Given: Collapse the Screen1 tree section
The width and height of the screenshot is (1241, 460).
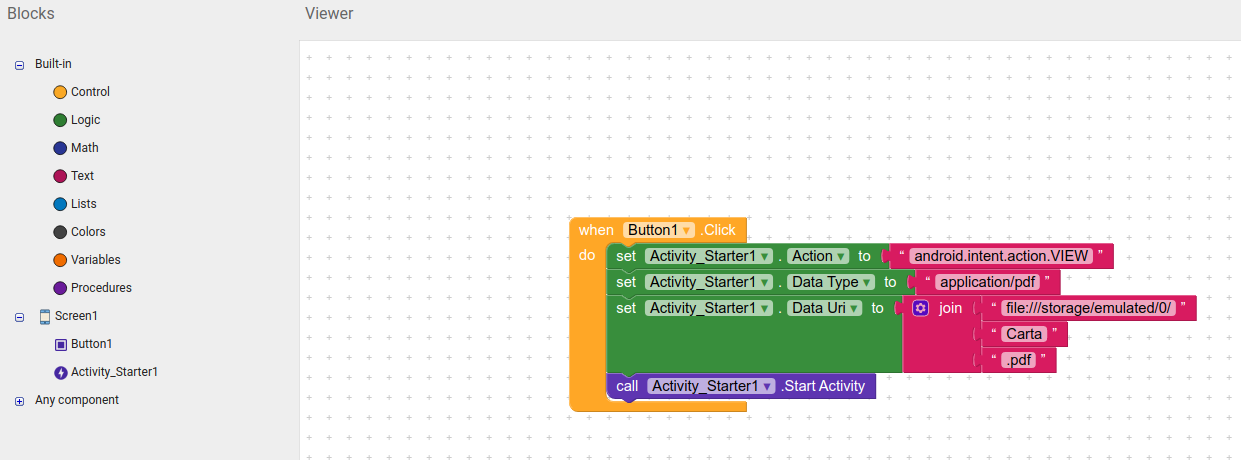Looking at the screenshot, I should point(19,316).
